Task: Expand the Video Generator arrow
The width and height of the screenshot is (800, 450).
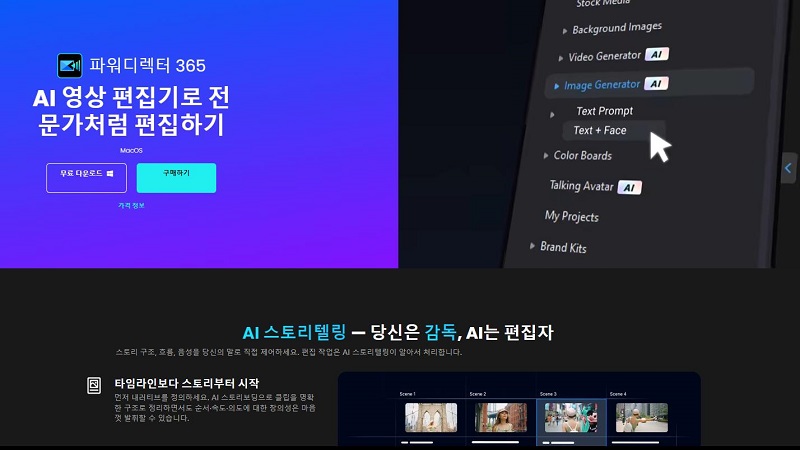Action: [561, 58]
